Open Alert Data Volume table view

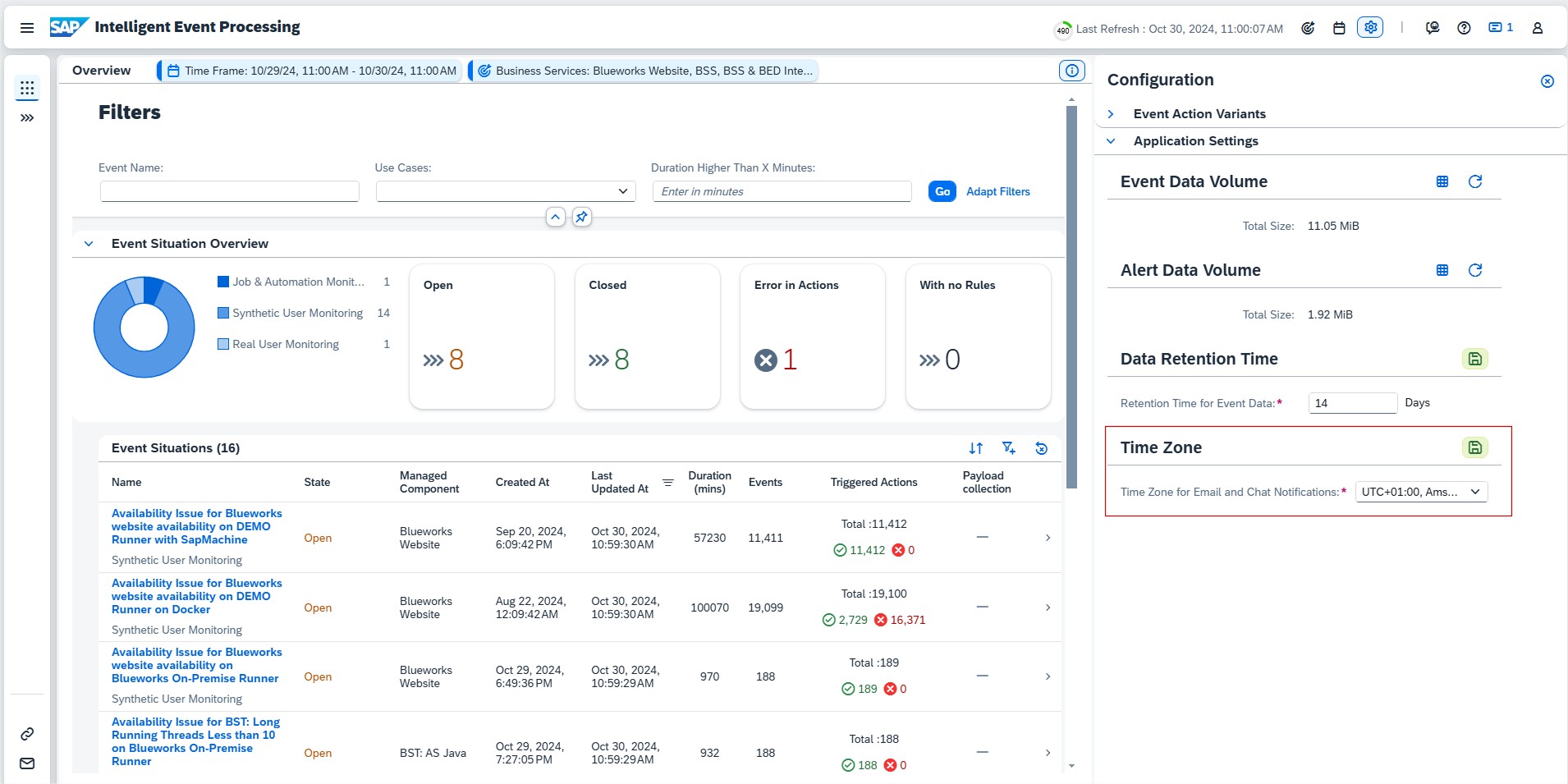tap(1442, 270)
